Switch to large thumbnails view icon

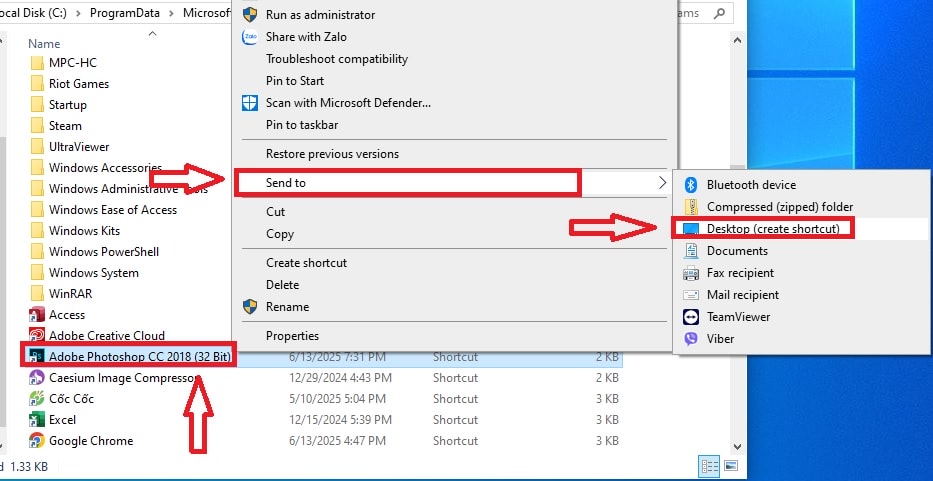coord(731,466)
